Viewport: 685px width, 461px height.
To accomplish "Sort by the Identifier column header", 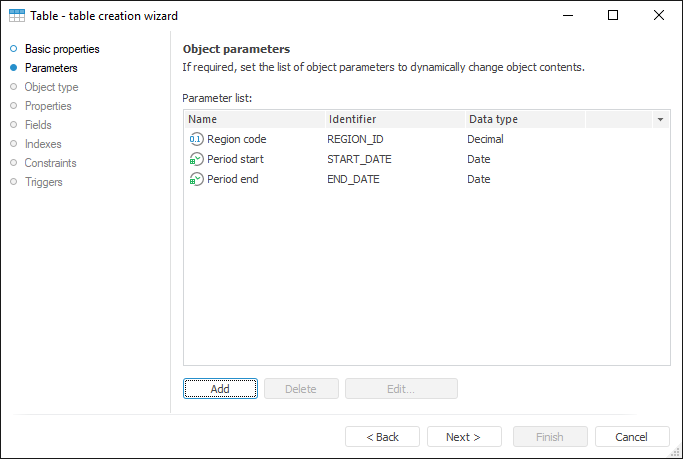I will [393, 119].
